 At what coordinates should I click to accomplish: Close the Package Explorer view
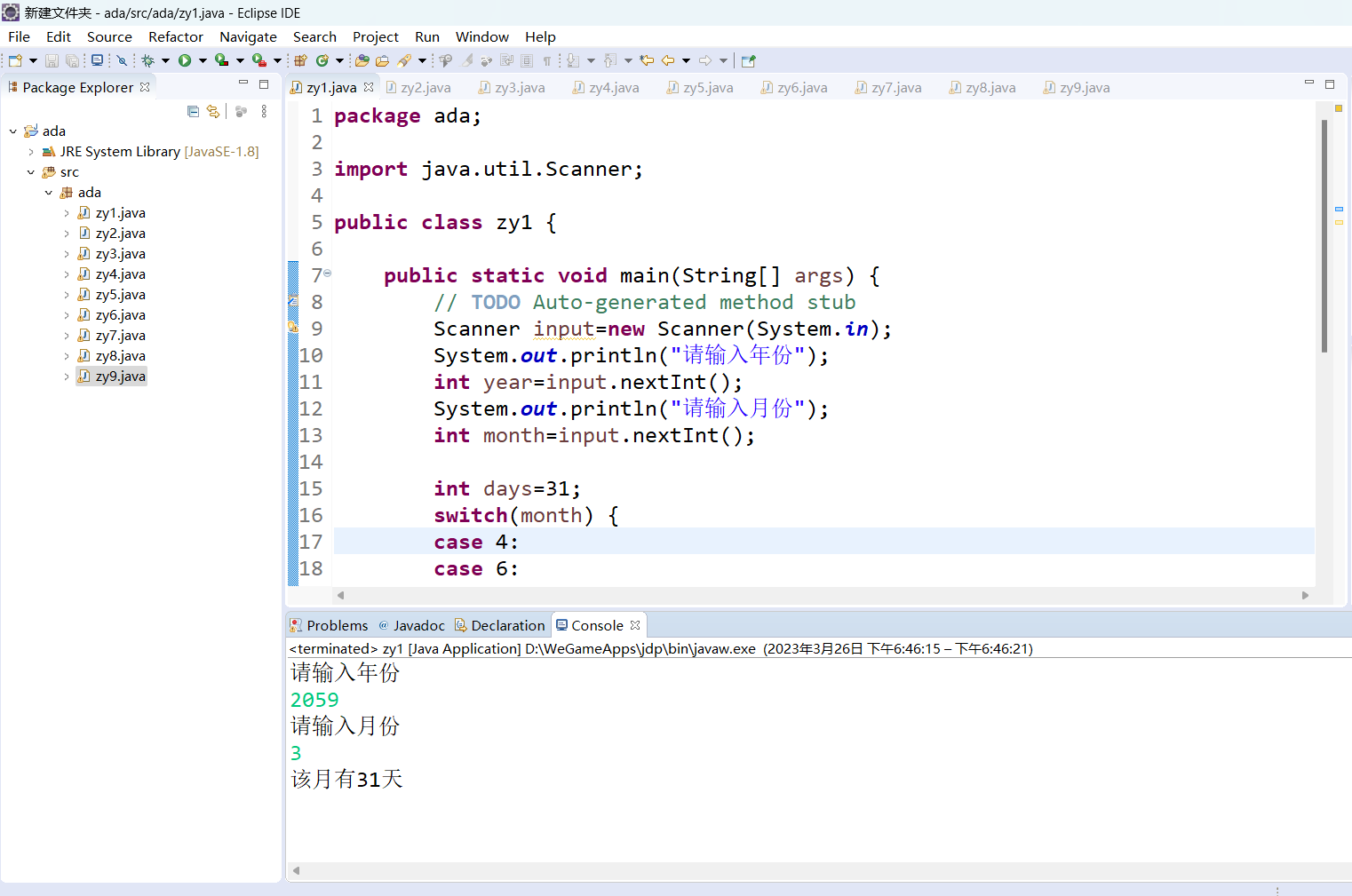click(x=145, y=87)
